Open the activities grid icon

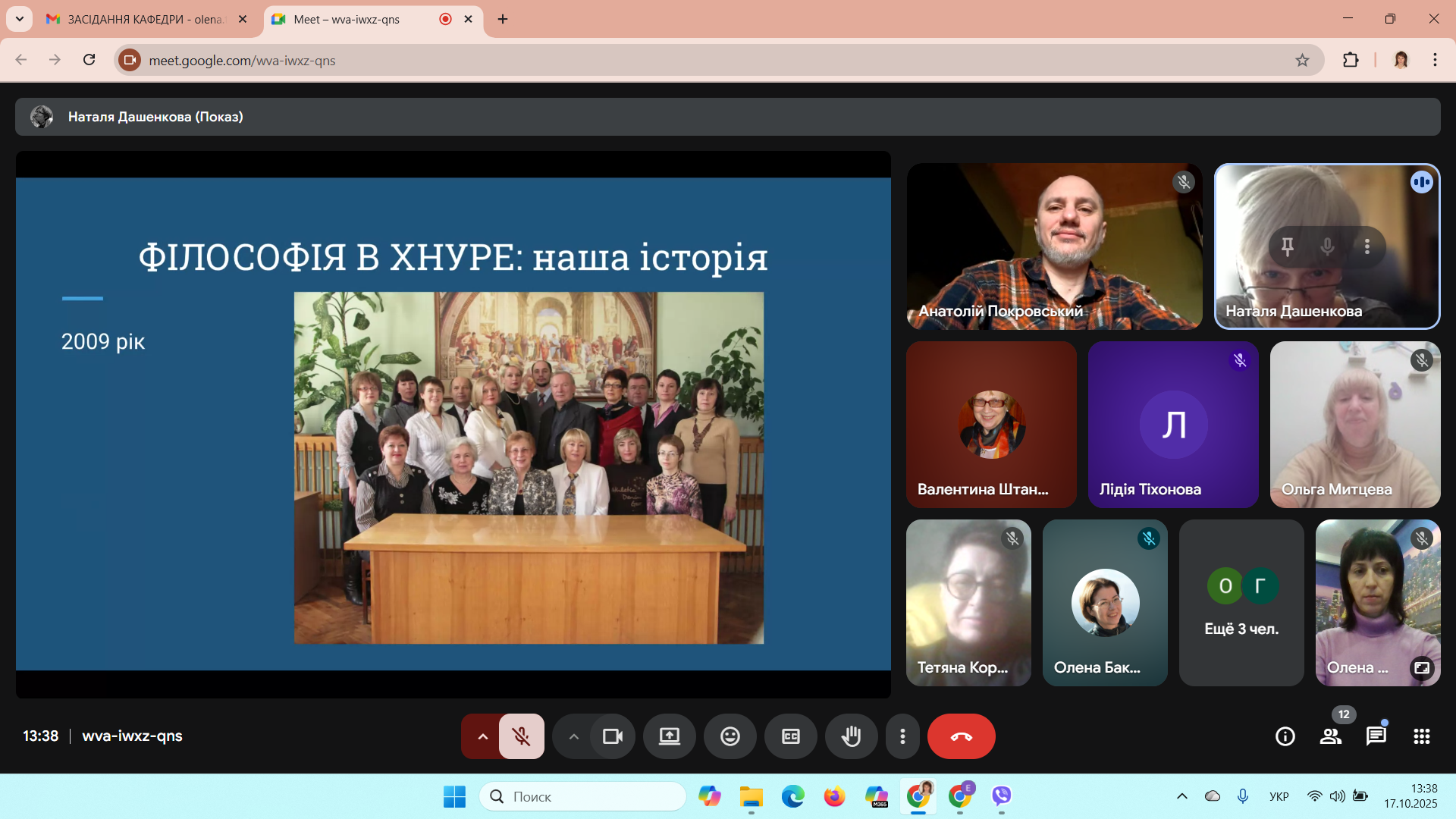pyautogui.click(x=1422, y=736)
